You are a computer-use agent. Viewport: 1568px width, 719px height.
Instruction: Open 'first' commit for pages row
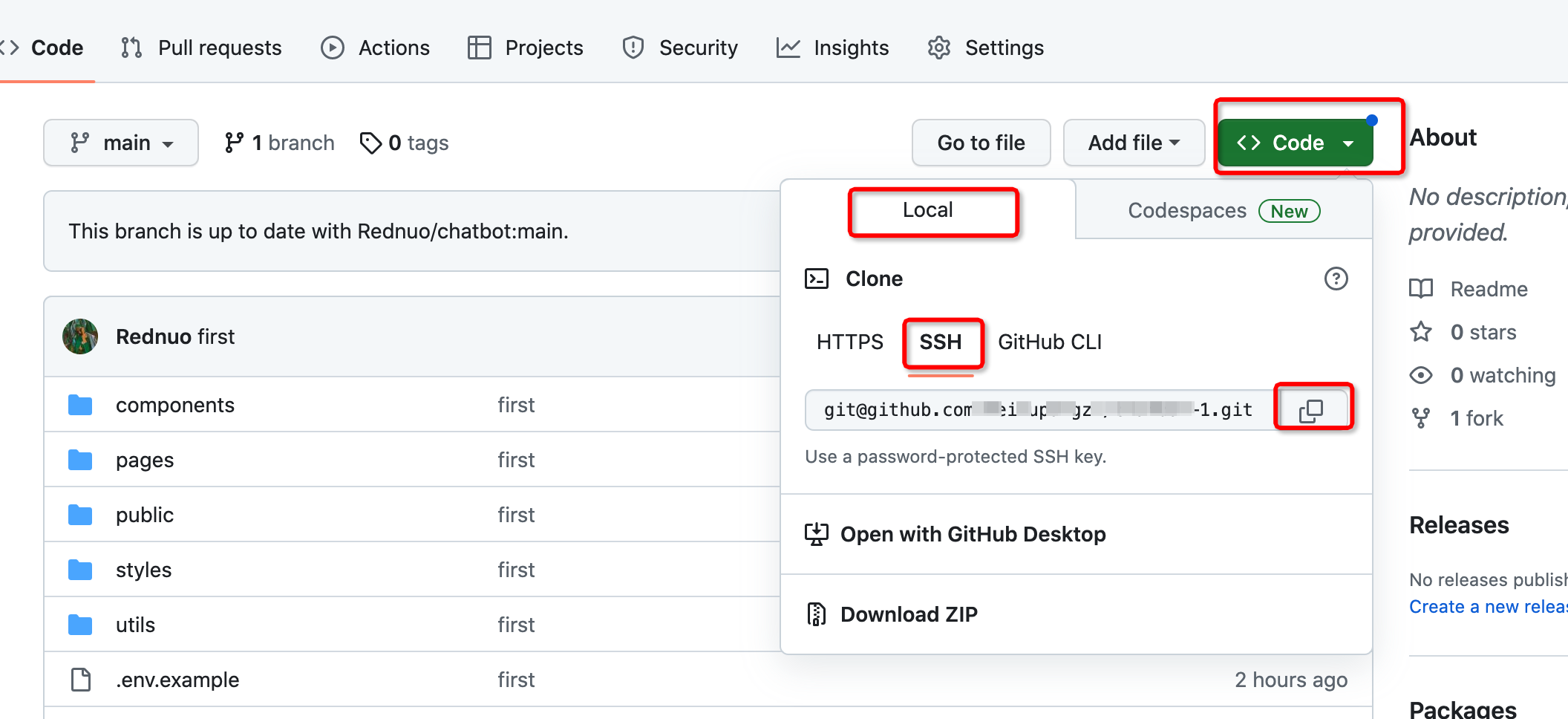click(x=516, y=460)
